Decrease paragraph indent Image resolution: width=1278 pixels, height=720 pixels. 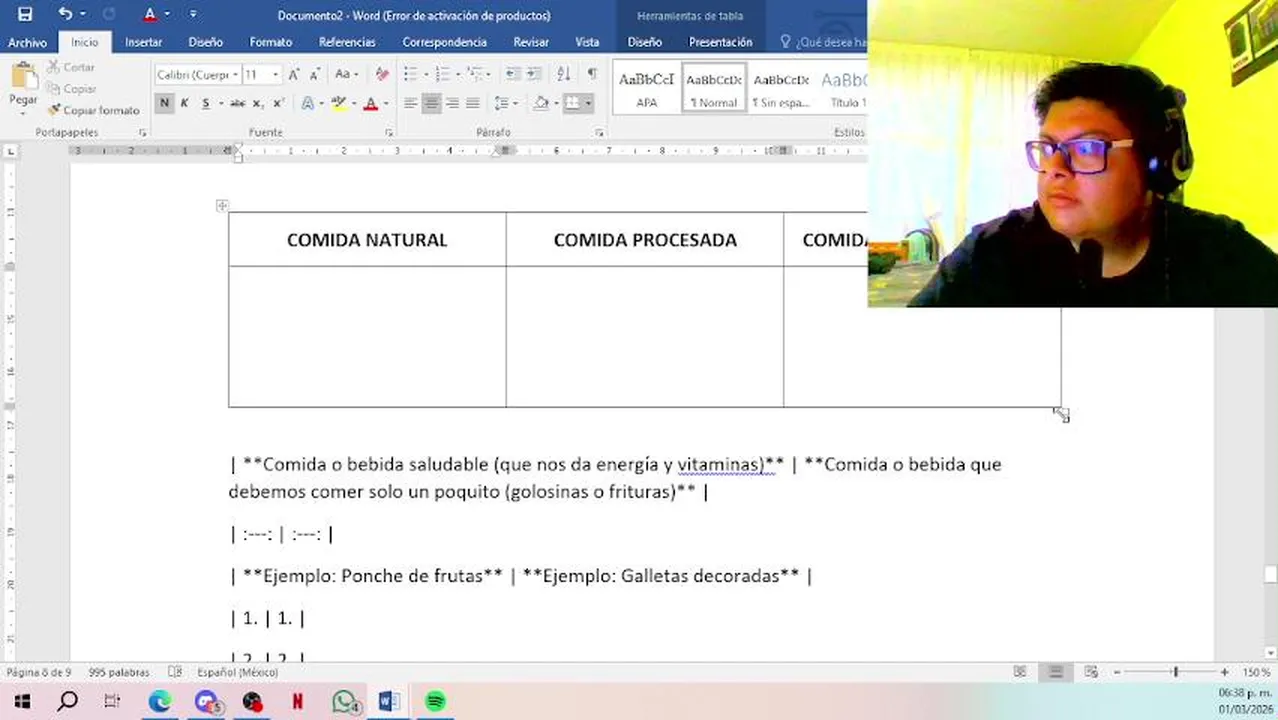point(512,74)
